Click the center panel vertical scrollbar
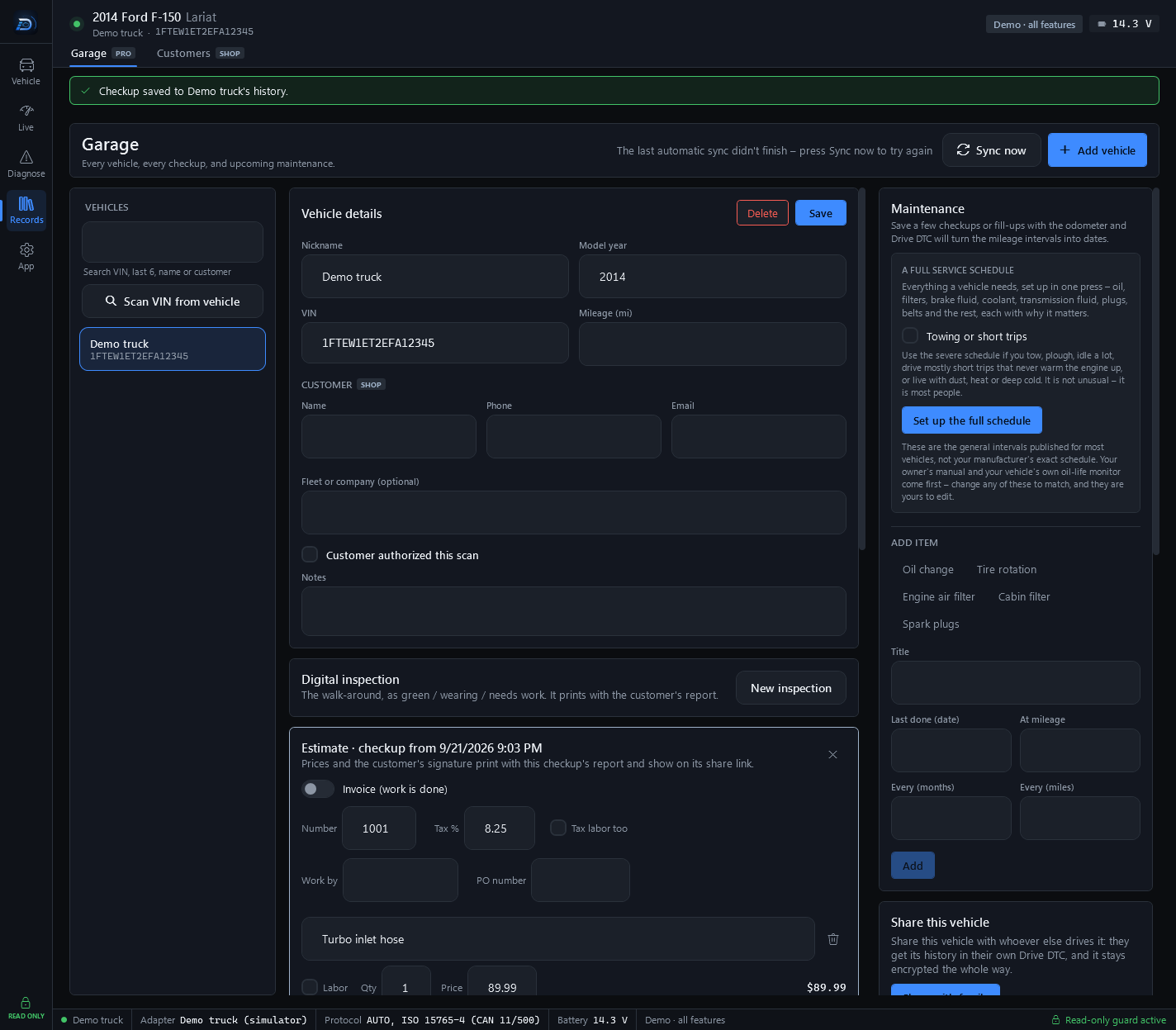The height and width of the screenshot is (1030, 1176). pyautogui.click(x=862, y=369)
